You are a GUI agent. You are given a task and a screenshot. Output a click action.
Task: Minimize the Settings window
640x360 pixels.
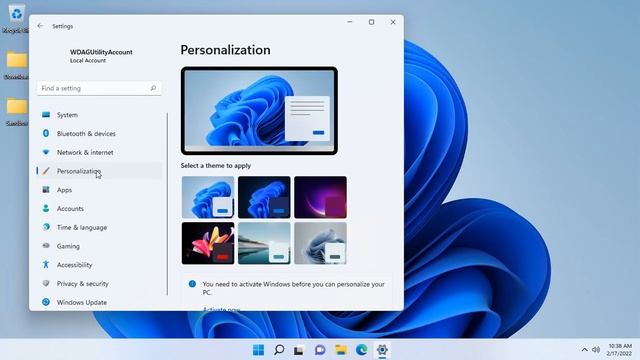350,22
